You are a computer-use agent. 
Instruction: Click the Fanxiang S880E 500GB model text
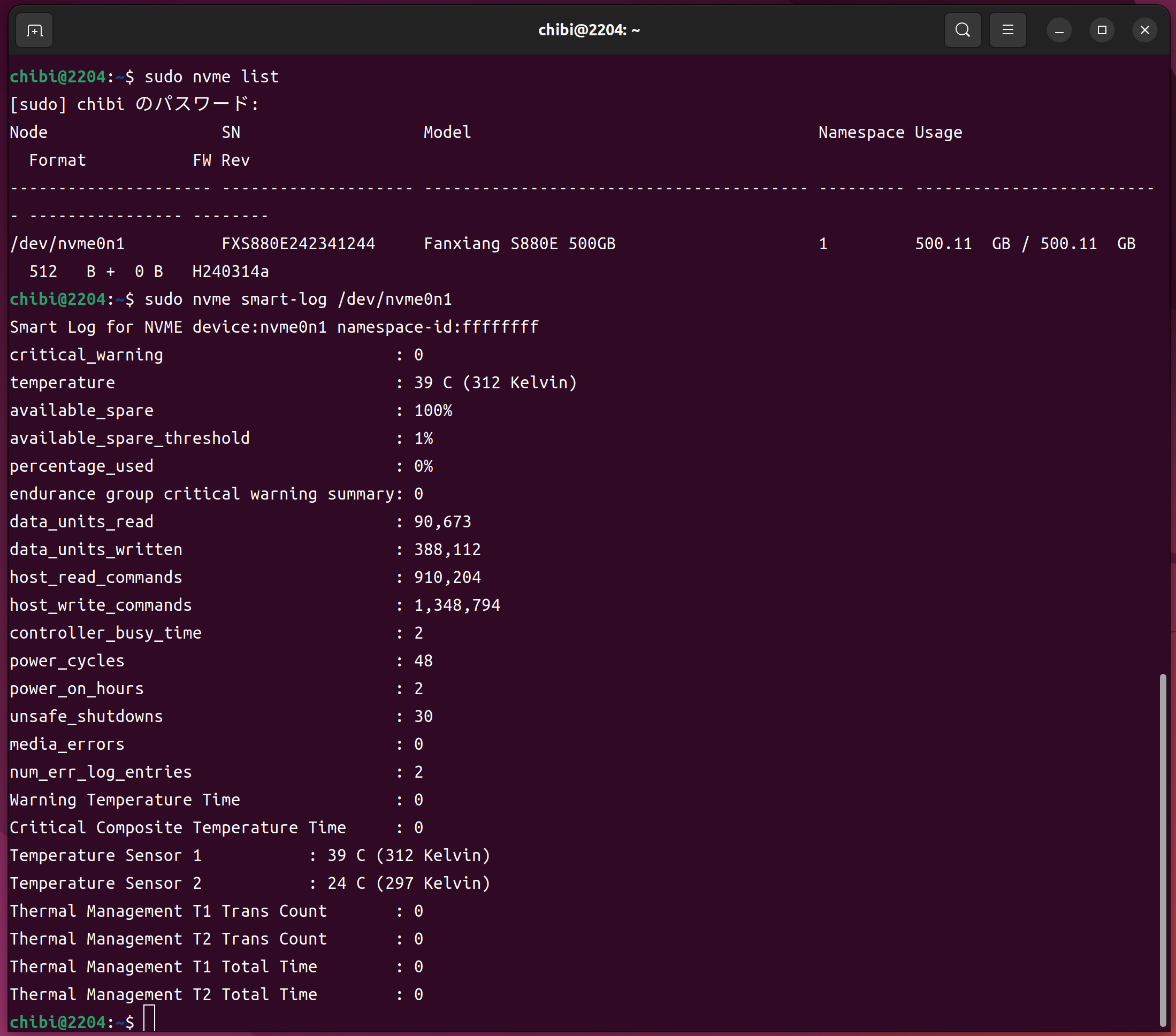pyautogui.click(x=520, y=244)
